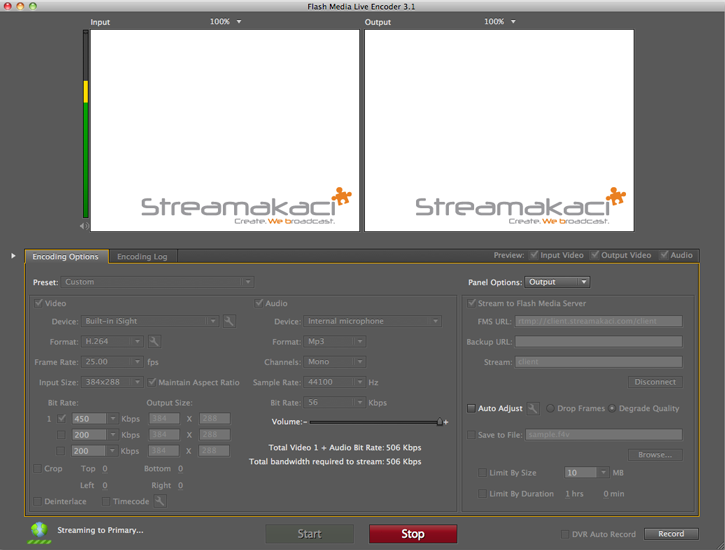The image size is (725, 550).
Task: Enable Limit By Duration checkbox
Action: [482, 494]
